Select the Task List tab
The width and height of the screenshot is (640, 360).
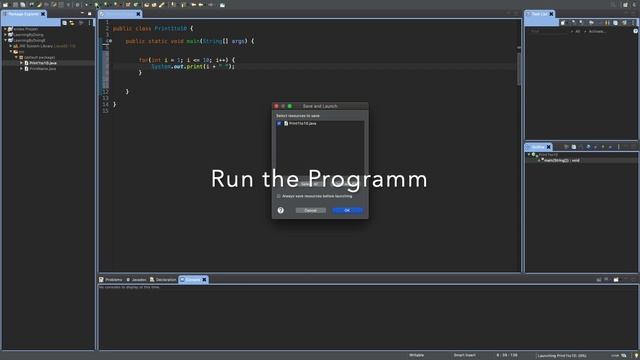540,14
